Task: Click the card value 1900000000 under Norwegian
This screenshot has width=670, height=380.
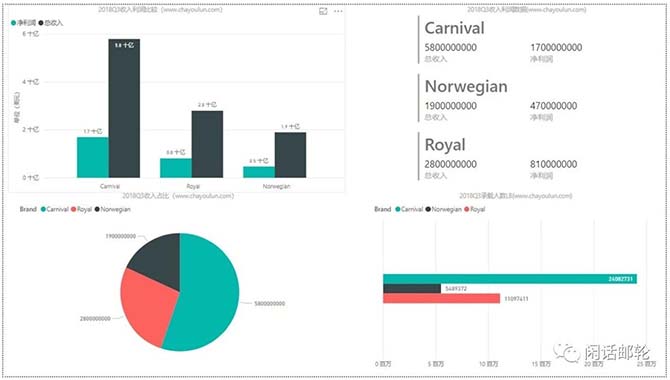Action: click(x=451, y=106)
